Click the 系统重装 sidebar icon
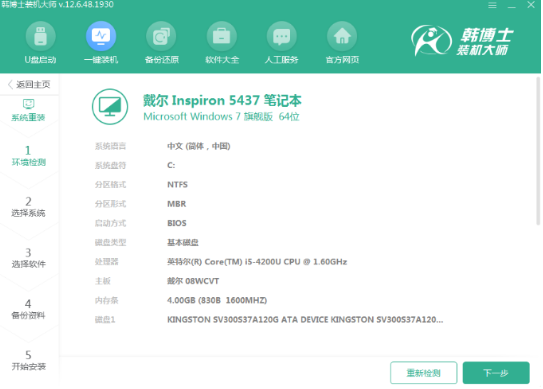Viewport: 543px width, 389px height. 28,104
